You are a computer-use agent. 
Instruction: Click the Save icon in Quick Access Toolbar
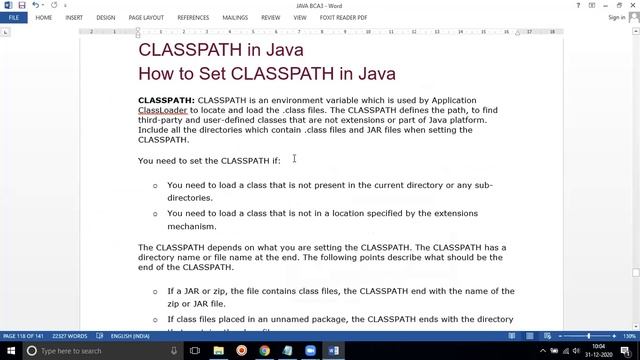[x=22, y=5]
